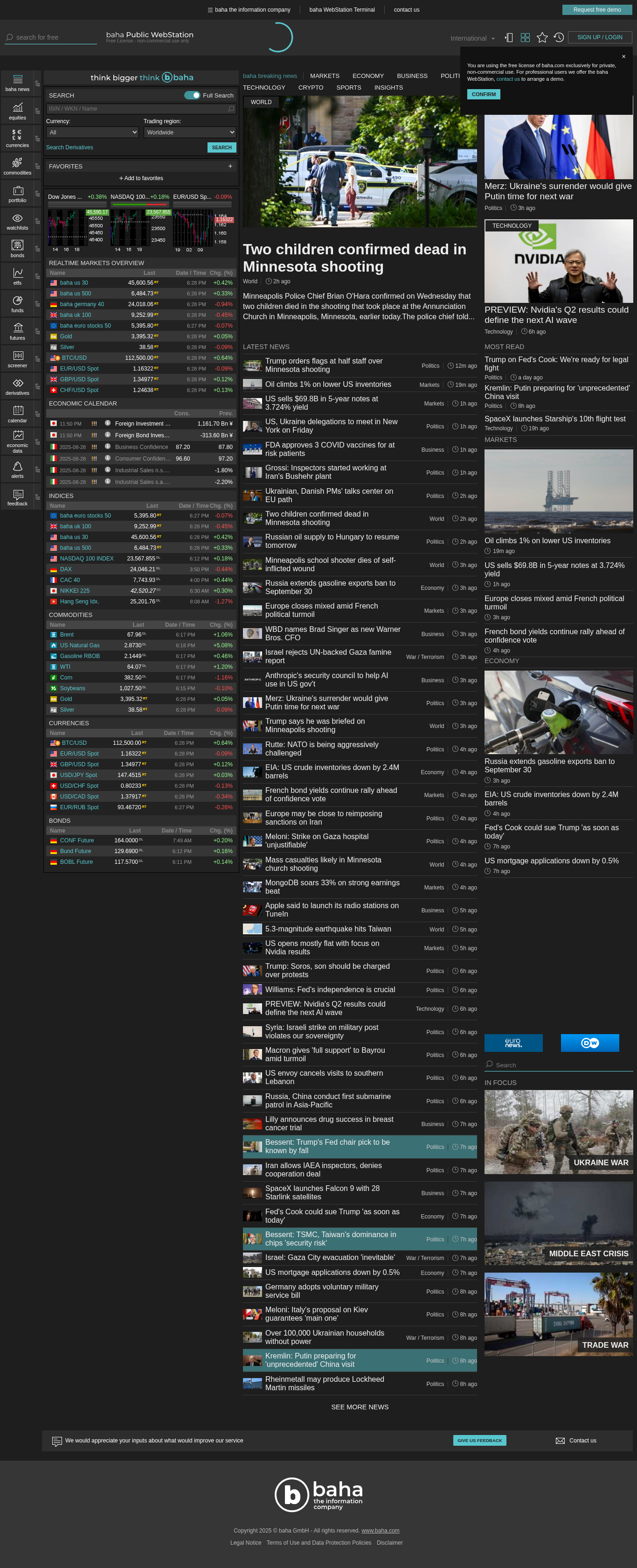Screen dimensions: 637x1568
Task: Expand tree submenu beside commodities
Action: point(37,166)
